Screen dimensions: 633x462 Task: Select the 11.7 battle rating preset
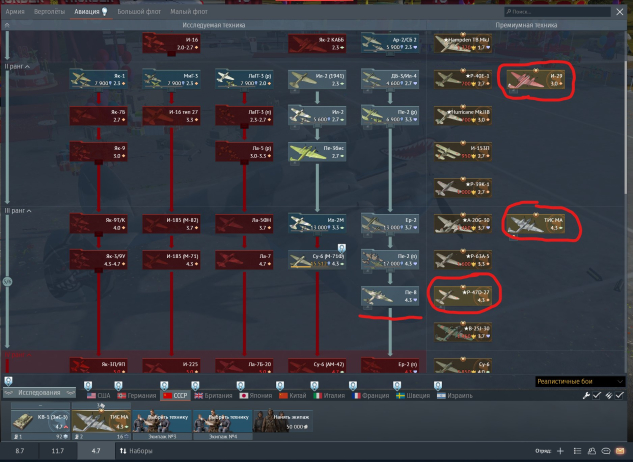57,452
